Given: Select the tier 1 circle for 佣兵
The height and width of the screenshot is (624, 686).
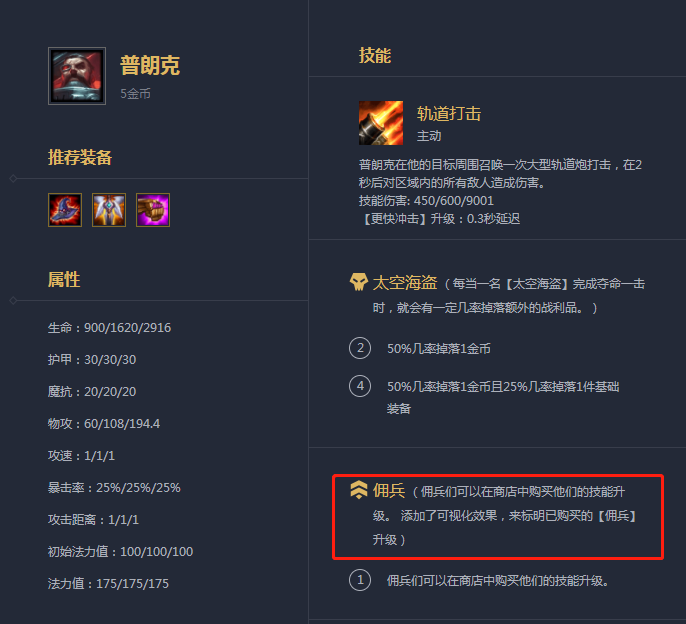Looking at the screenshot, I should [360, 580].
